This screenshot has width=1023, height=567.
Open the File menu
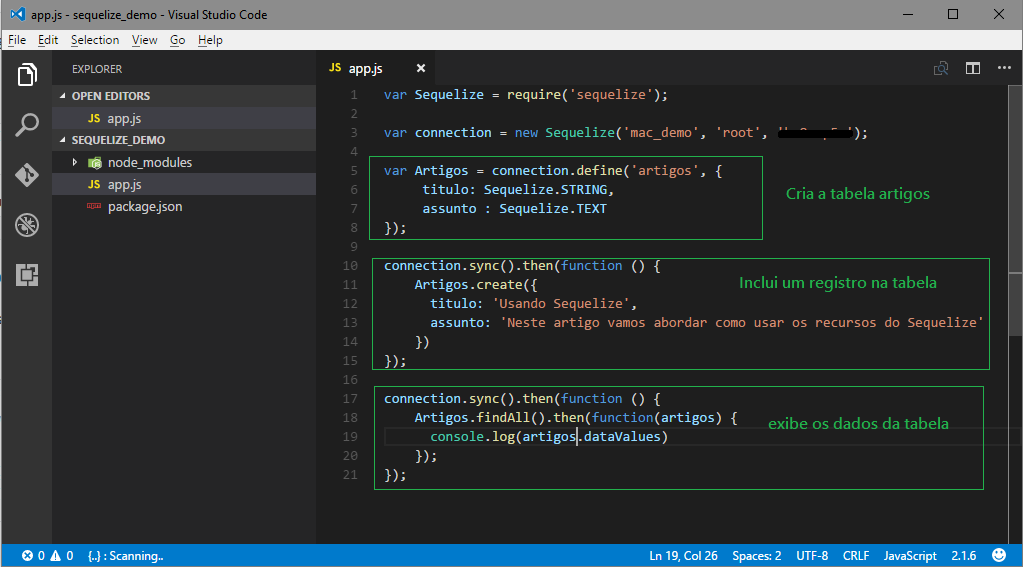tap(17, 40)
